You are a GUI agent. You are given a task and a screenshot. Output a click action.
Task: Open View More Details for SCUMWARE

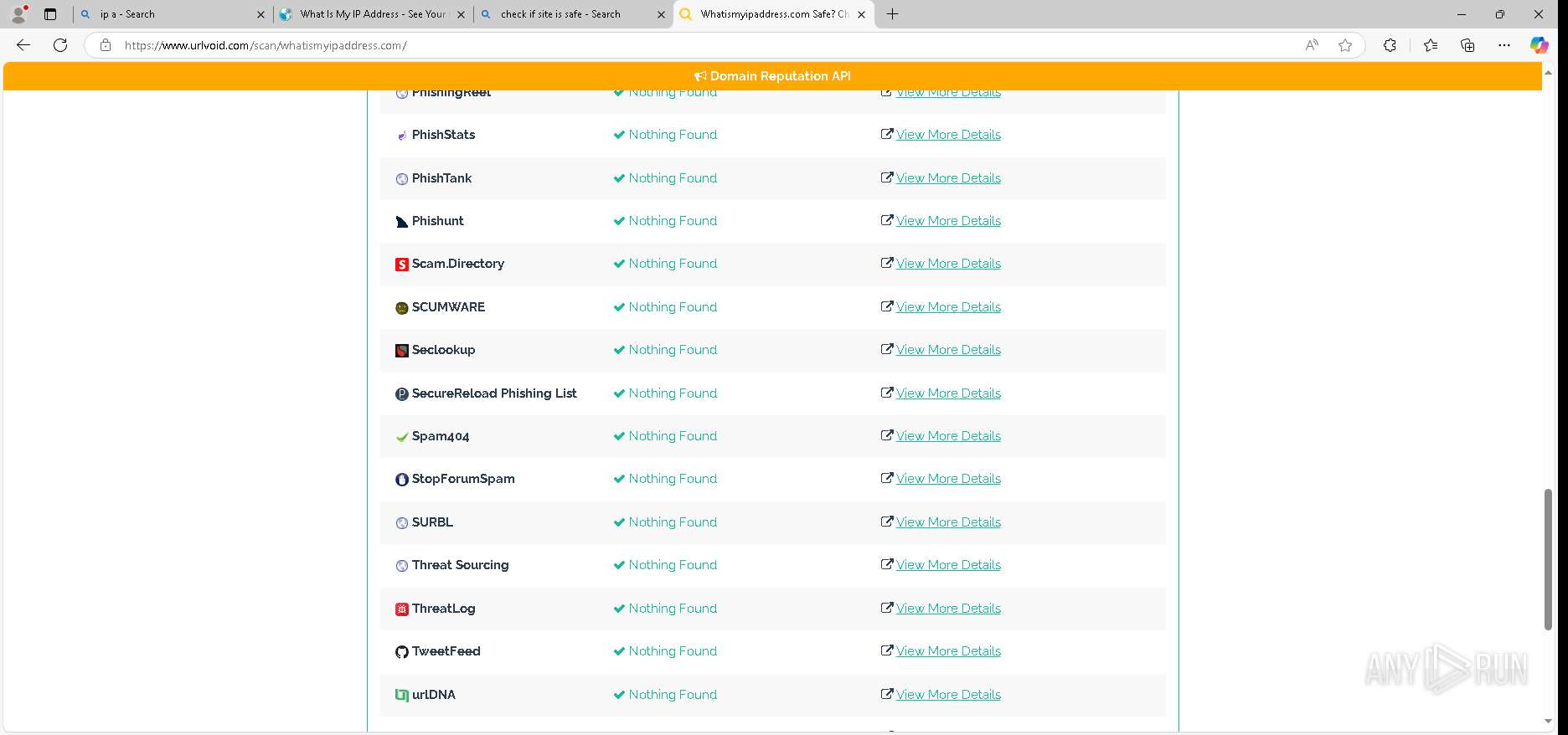948,307
